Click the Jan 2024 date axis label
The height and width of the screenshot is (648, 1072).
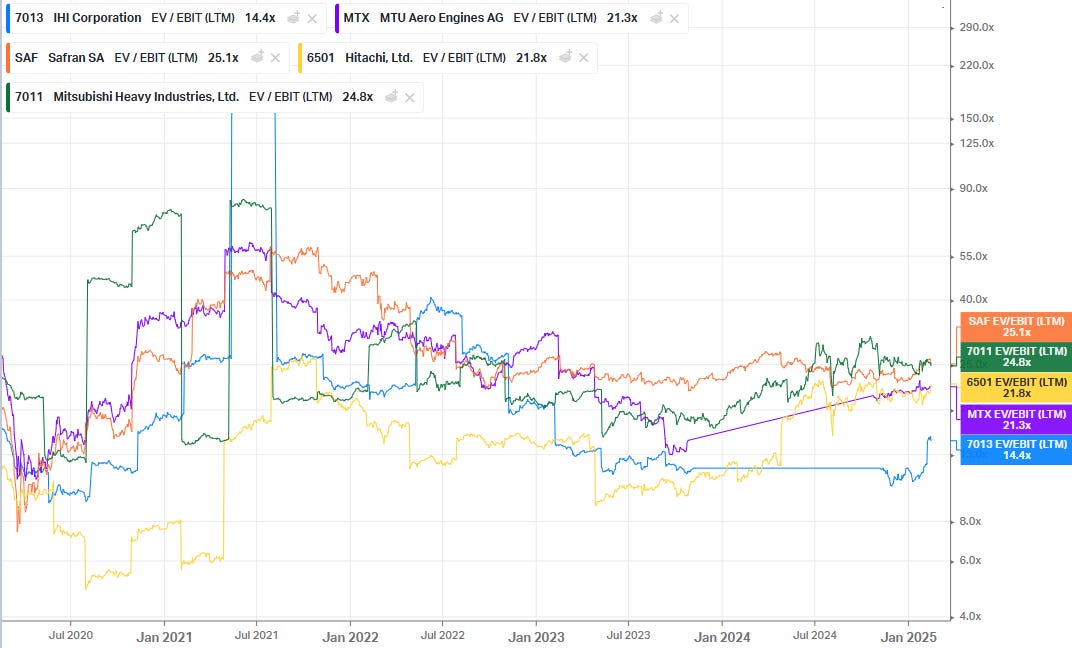[x=722, y=637]
